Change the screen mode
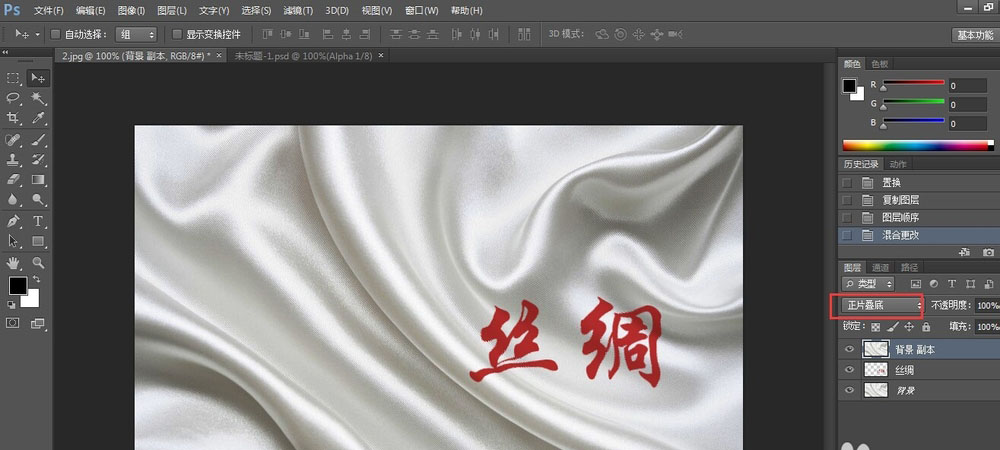 [x=38, y=323]
